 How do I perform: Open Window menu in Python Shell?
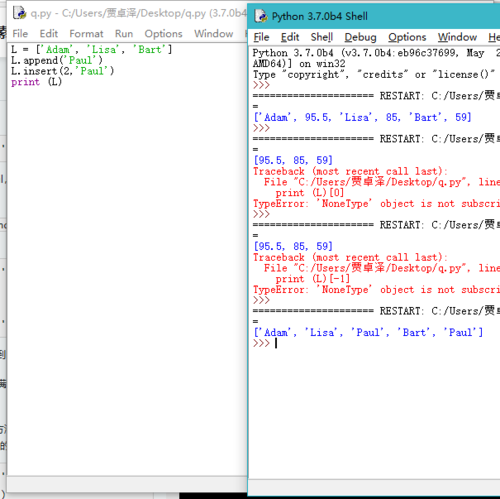[x=457, y=37]
